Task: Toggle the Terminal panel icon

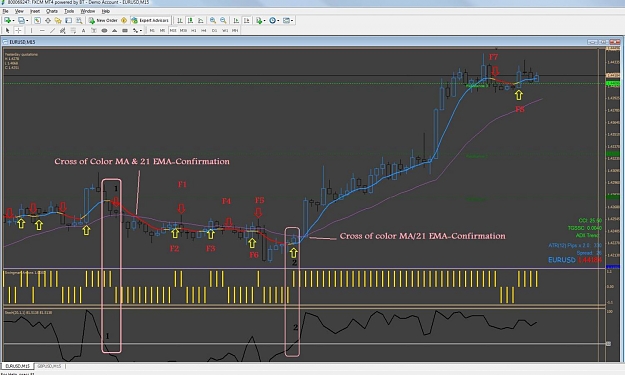Action: click(x=69, y=20)
